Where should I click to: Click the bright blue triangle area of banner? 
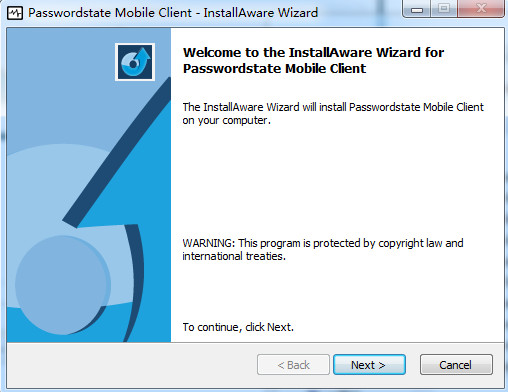click(147, 167)
